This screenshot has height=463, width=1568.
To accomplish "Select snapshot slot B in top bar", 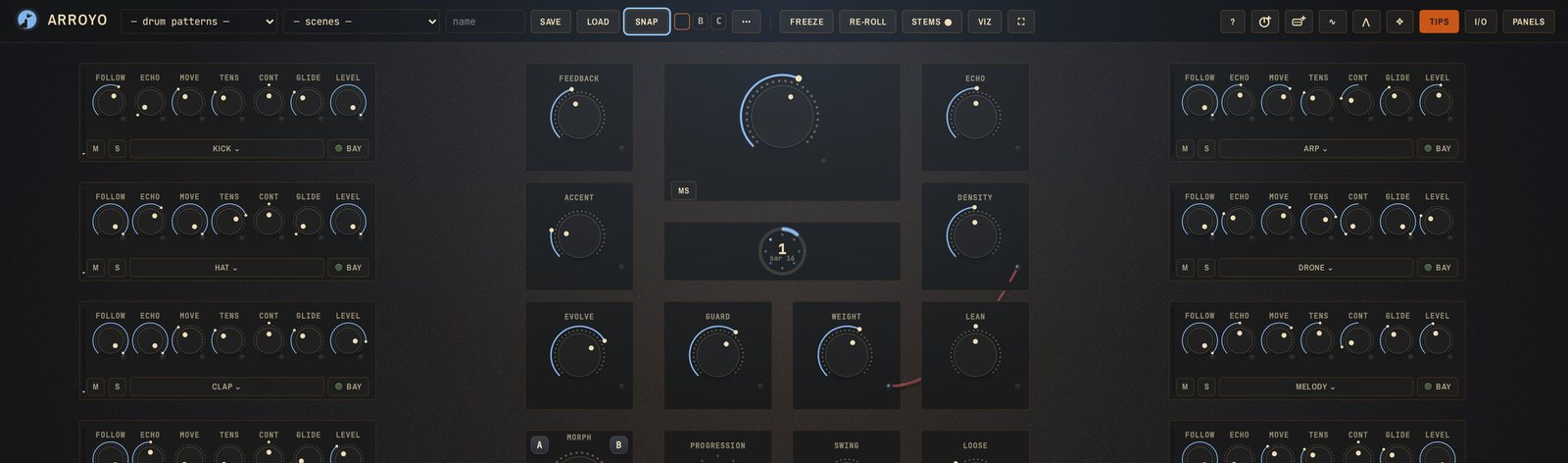I will (x=701, y=22).
